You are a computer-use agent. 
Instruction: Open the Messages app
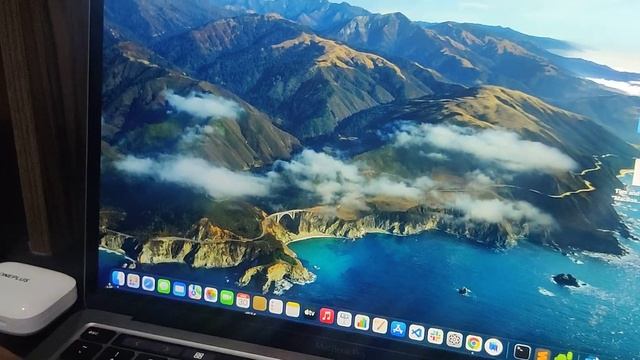pos(164,286)
